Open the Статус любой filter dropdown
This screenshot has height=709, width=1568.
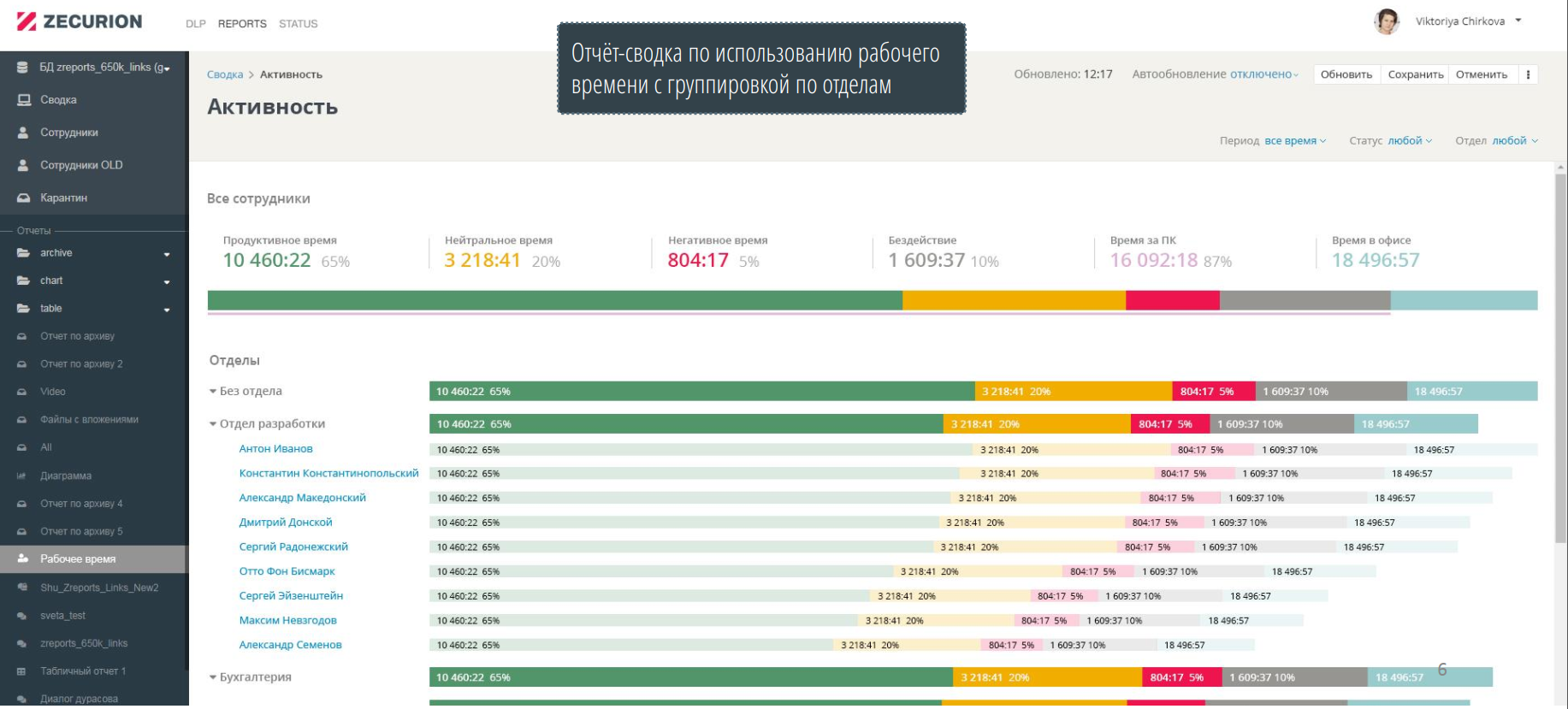(1409, 141)
